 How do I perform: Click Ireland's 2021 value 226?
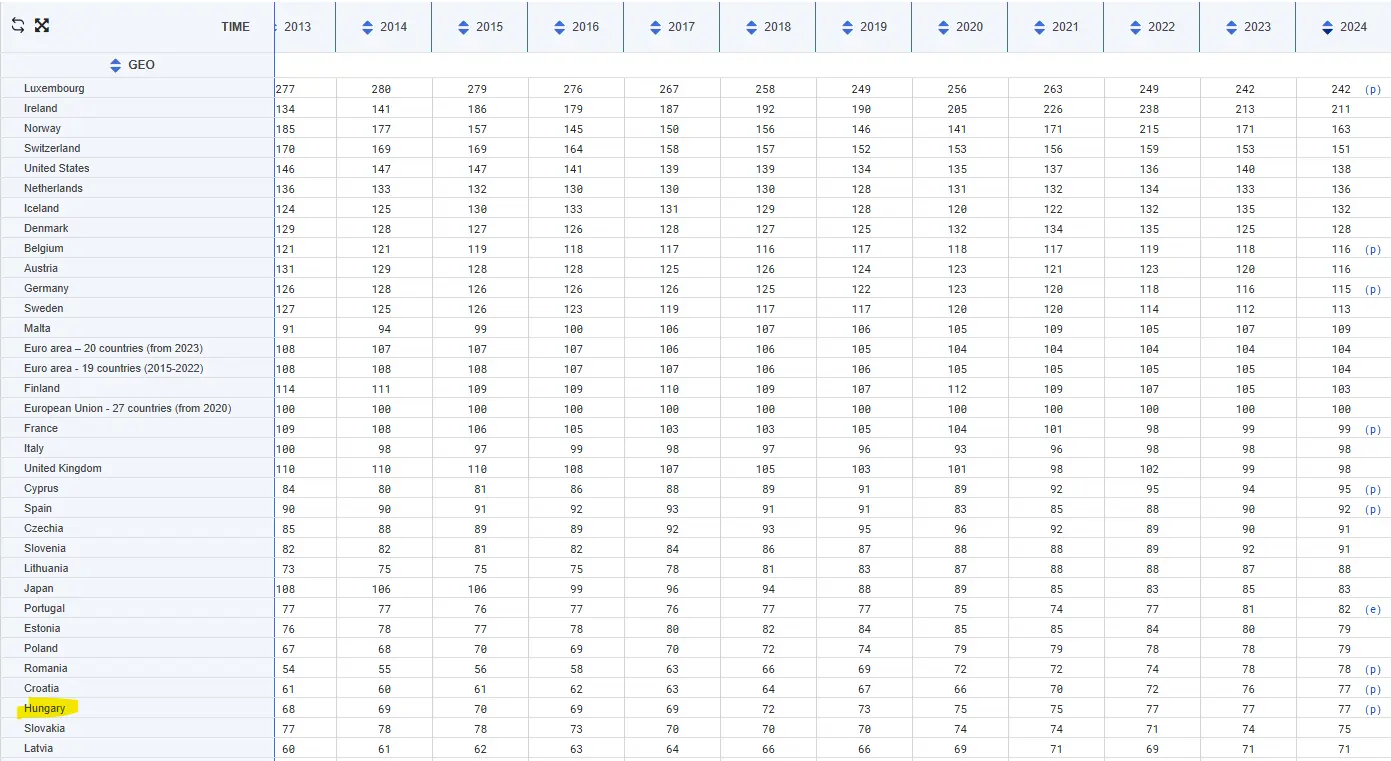click(1053, 109)
